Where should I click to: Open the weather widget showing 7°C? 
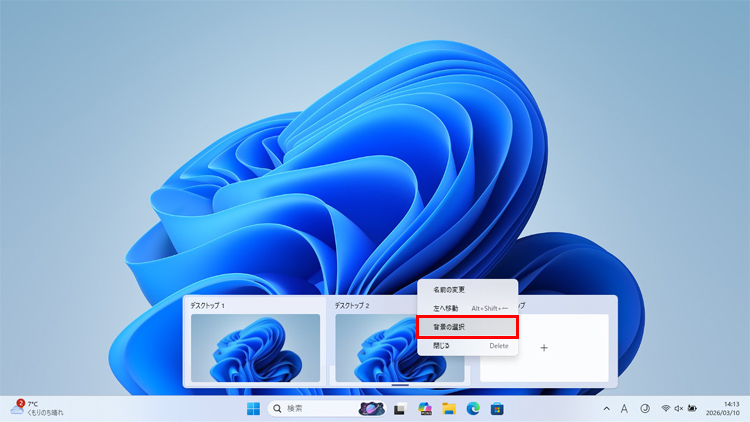37,408
